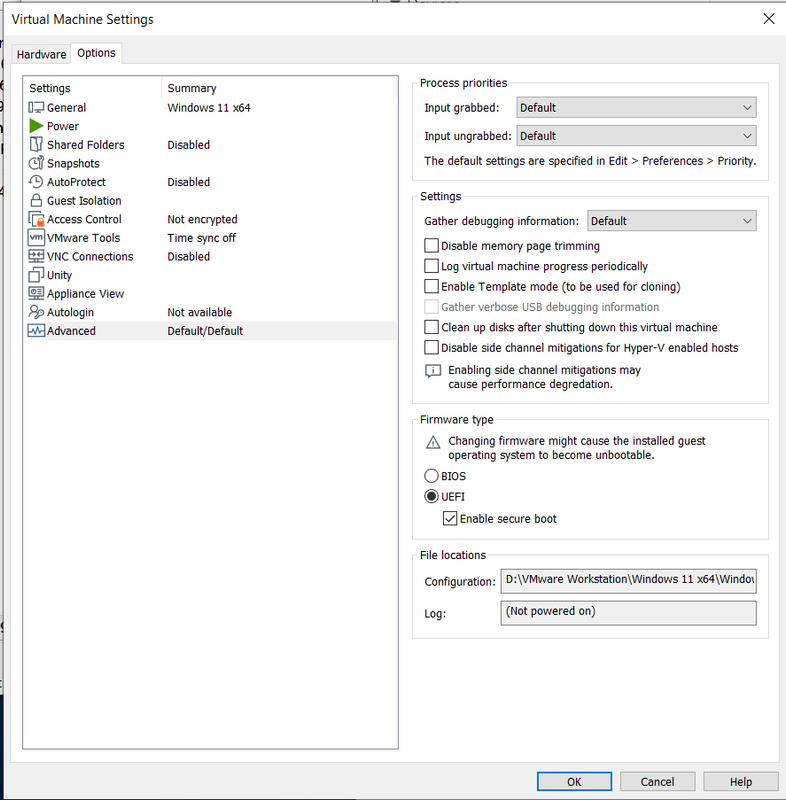Select the Snapshots label
Viewport: 786px width, 800px height.
(x=73, y=163)
